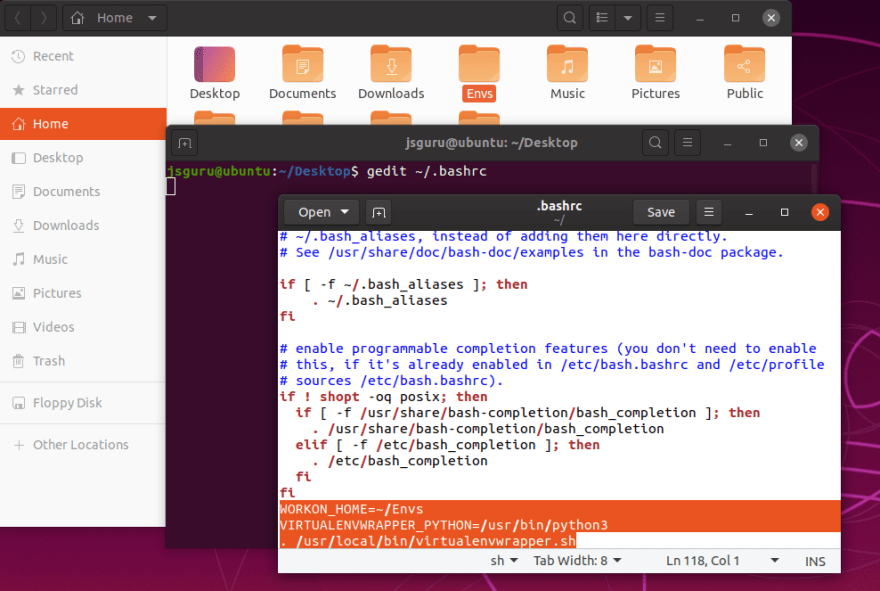Screen dimensions: 880x591
Task: Open the Public folder icon
Action: click(x=744, y=73)
